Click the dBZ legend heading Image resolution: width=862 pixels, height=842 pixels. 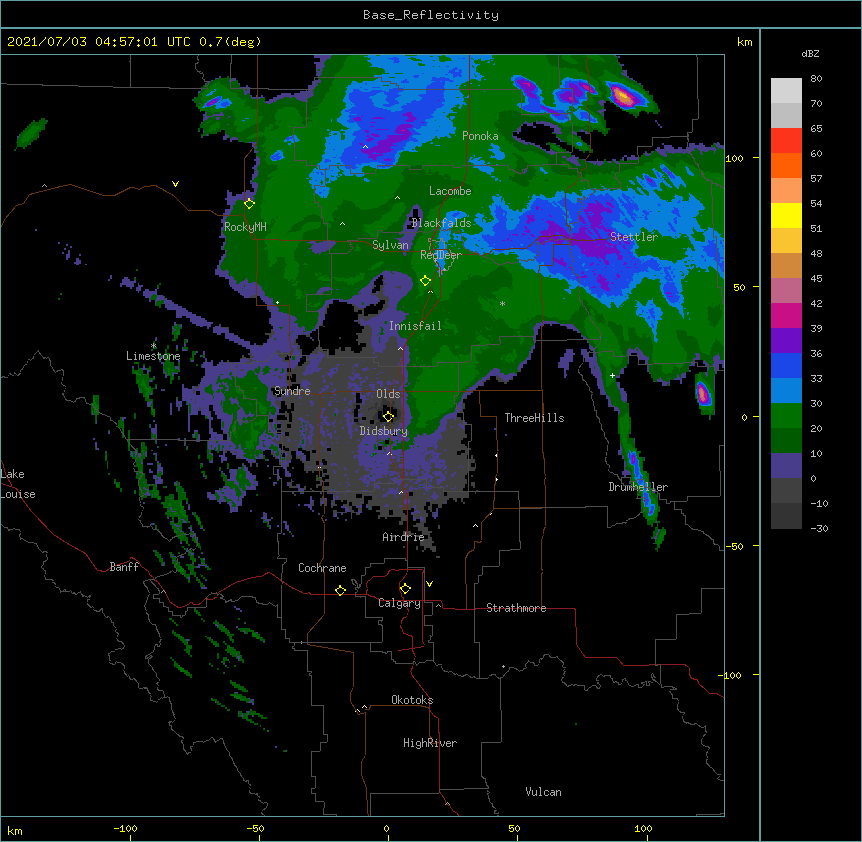point(810,54)
